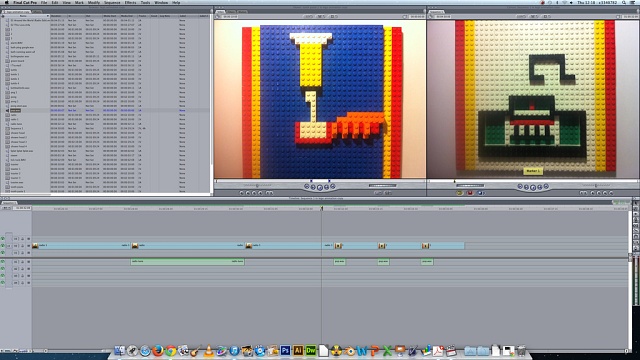640x360 pixels.
Task: Toggle the lock on the V1 track
Action: (x=22, y=246)
